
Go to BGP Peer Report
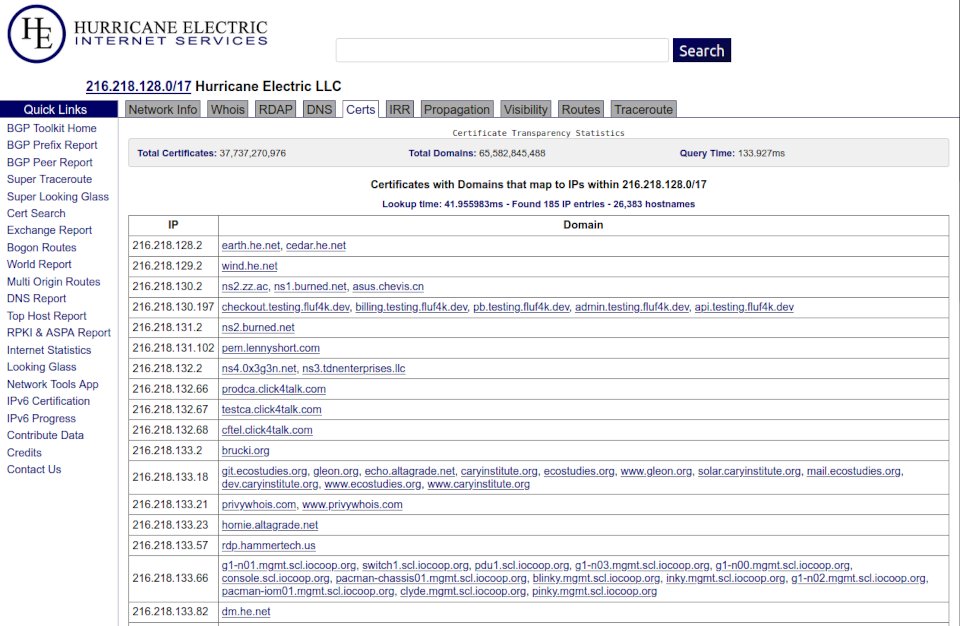(50, 162)
